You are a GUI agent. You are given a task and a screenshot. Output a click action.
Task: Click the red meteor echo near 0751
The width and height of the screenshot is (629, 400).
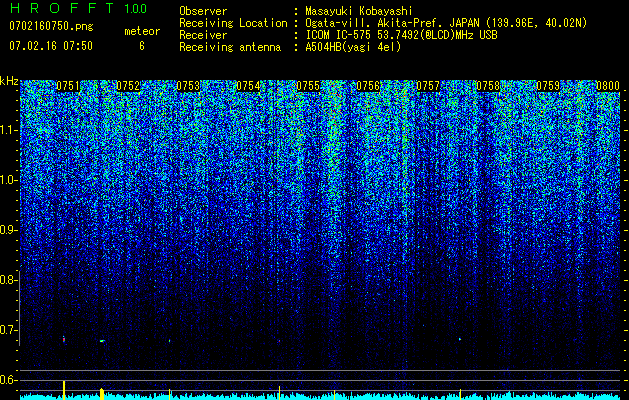[64, 339]
